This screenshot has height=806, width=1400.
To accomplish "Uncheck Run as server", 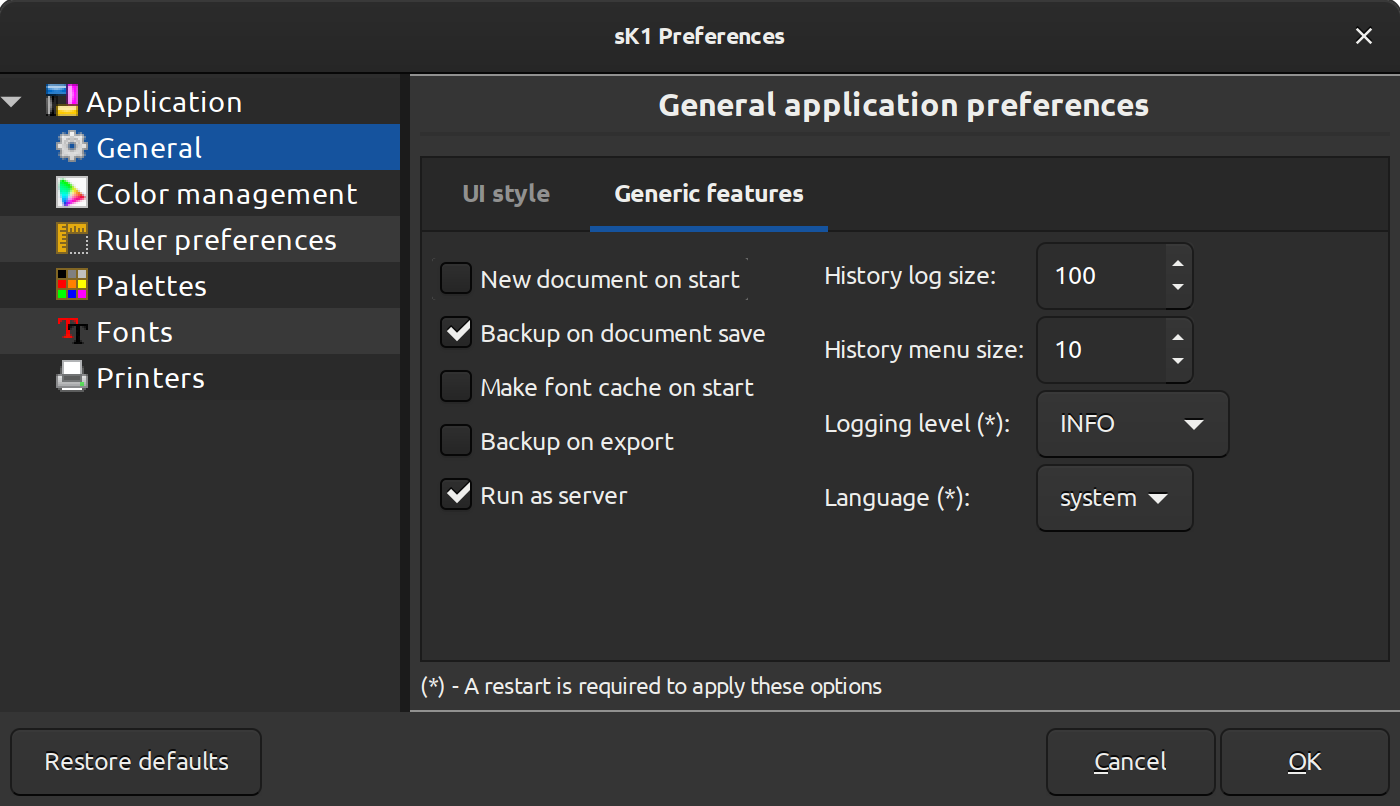I will click(x=456, y=495).
